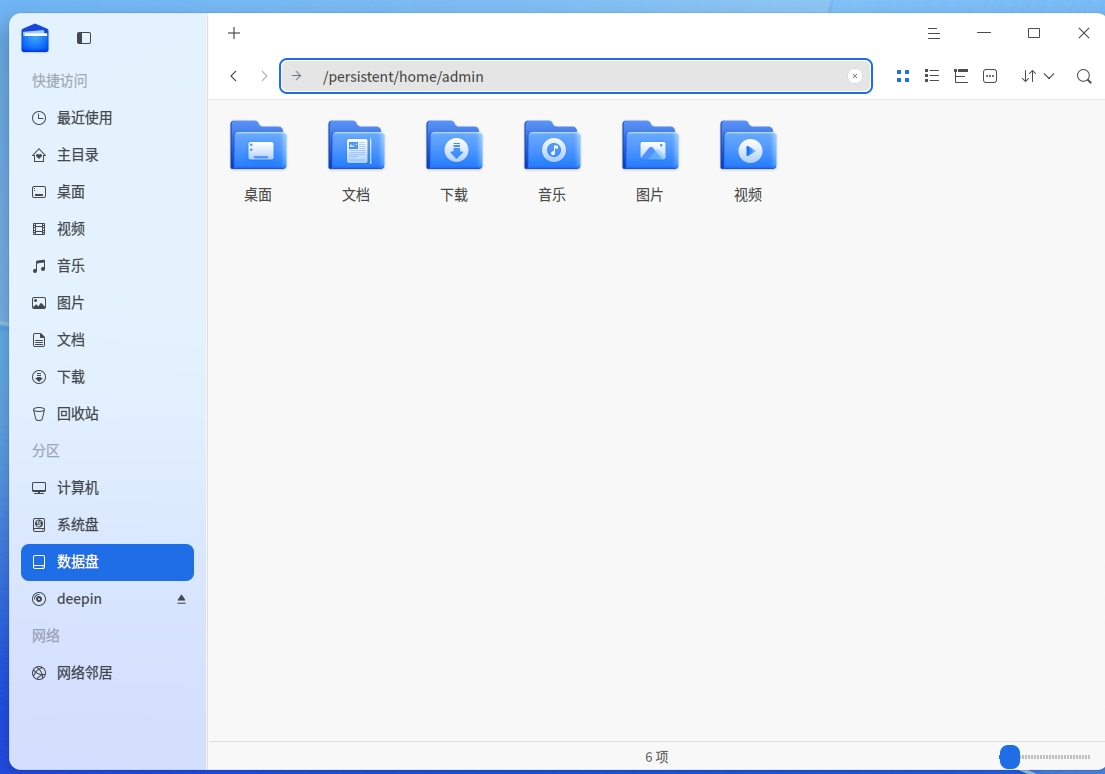Click the icon size slider handle
Screen dimensions: 1105x774
[x=1010, y=757]
